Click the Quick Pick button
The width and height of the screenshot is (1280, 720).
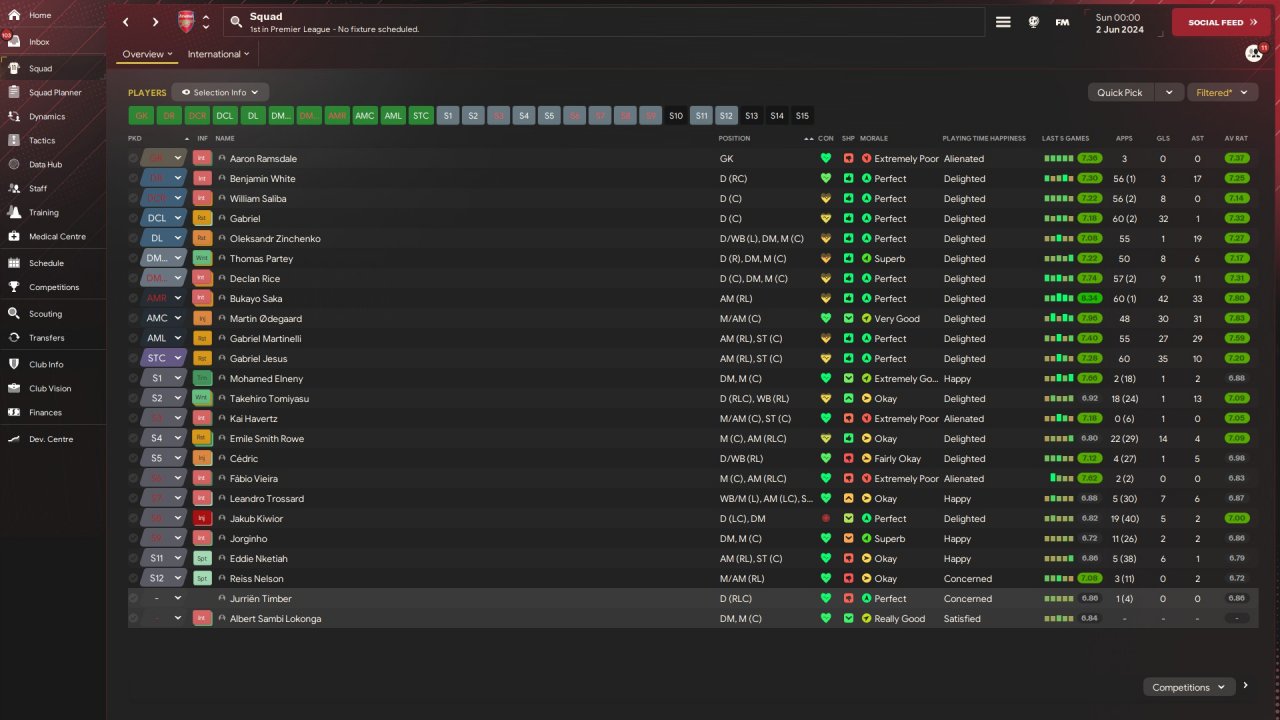(x=1119, y=92)
